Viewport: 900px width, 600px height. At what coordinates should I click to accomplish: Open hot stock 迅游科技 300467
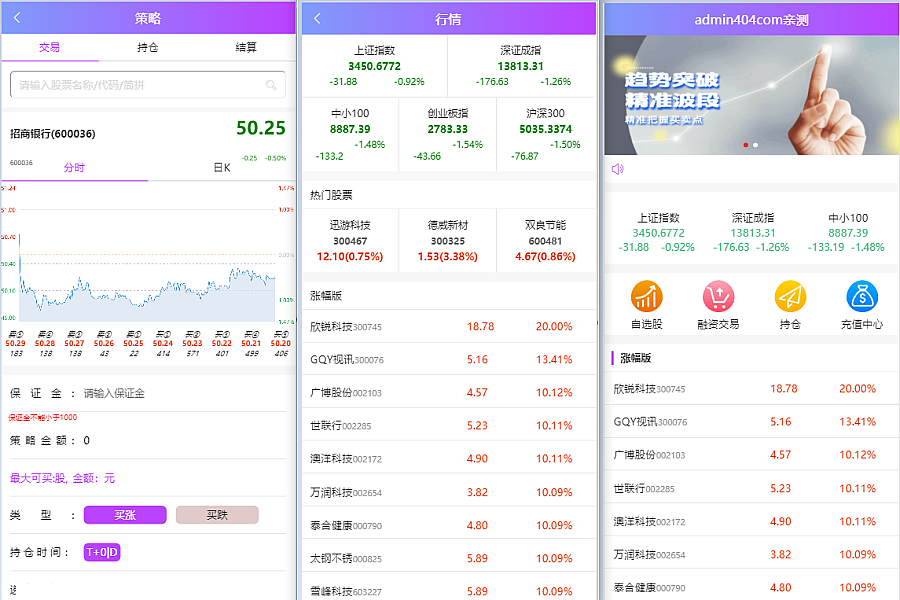pyautogui.click(x=350, y=241)
